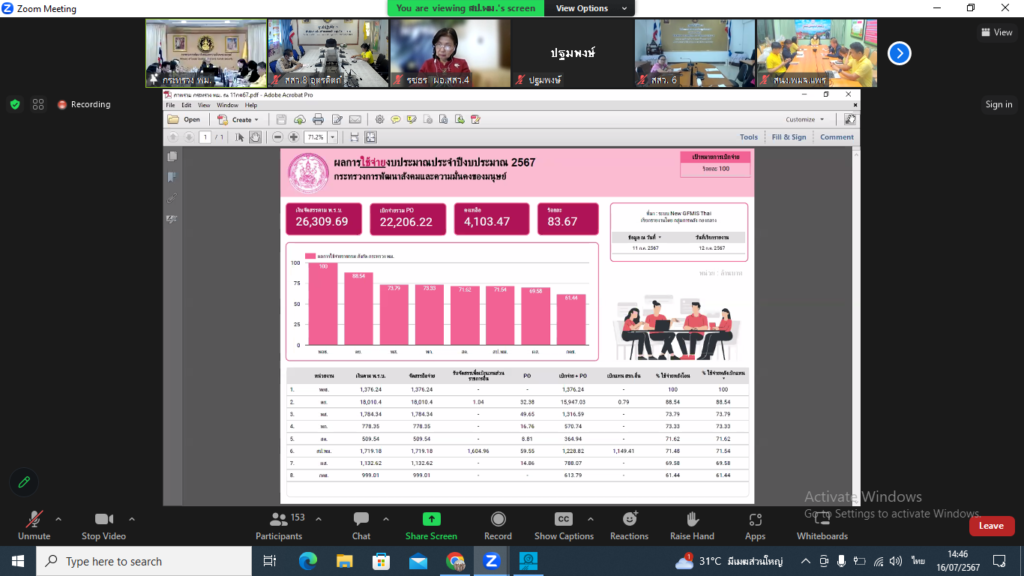Click the next page arrow in Acrobat

(x=189, y=137)
